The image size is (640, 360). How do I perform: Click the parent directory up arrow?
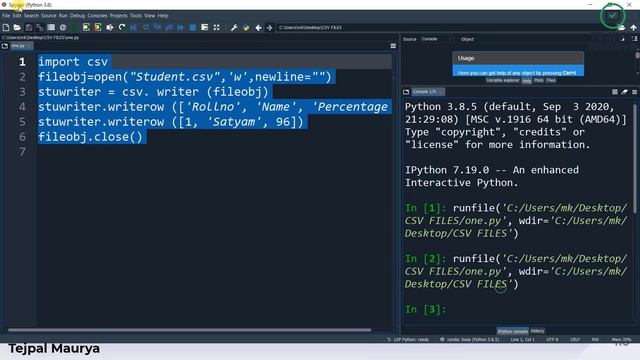(633, 27)
